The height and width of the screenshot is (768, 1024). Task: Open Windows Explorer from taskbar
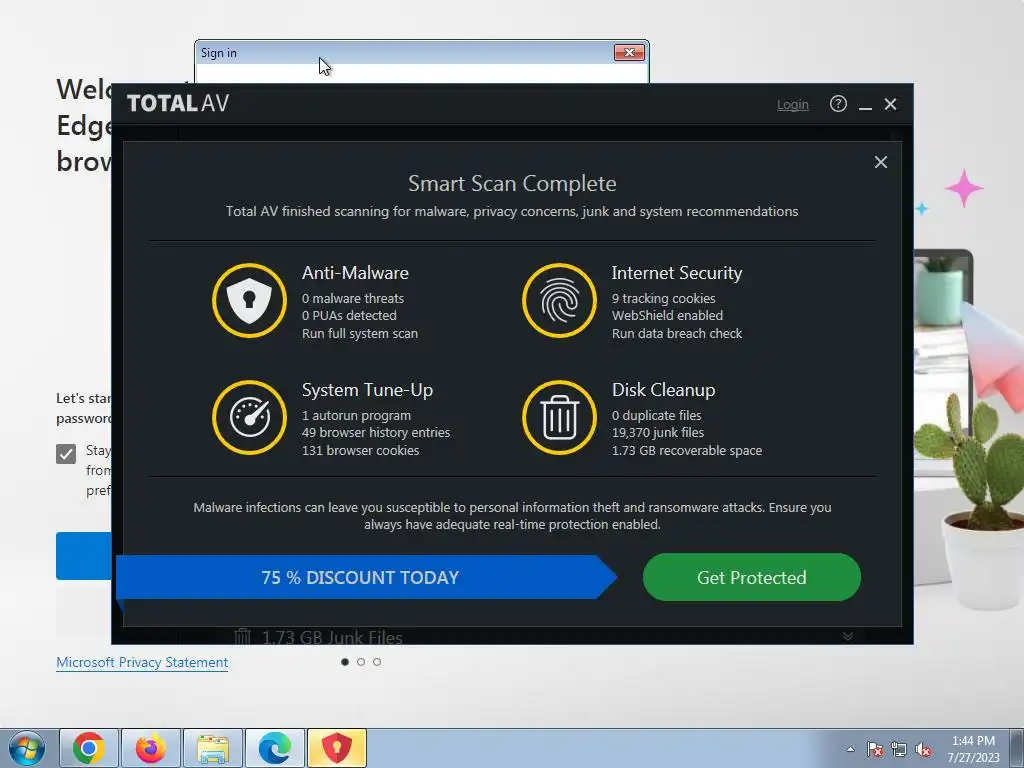click(x=213, y=748)
